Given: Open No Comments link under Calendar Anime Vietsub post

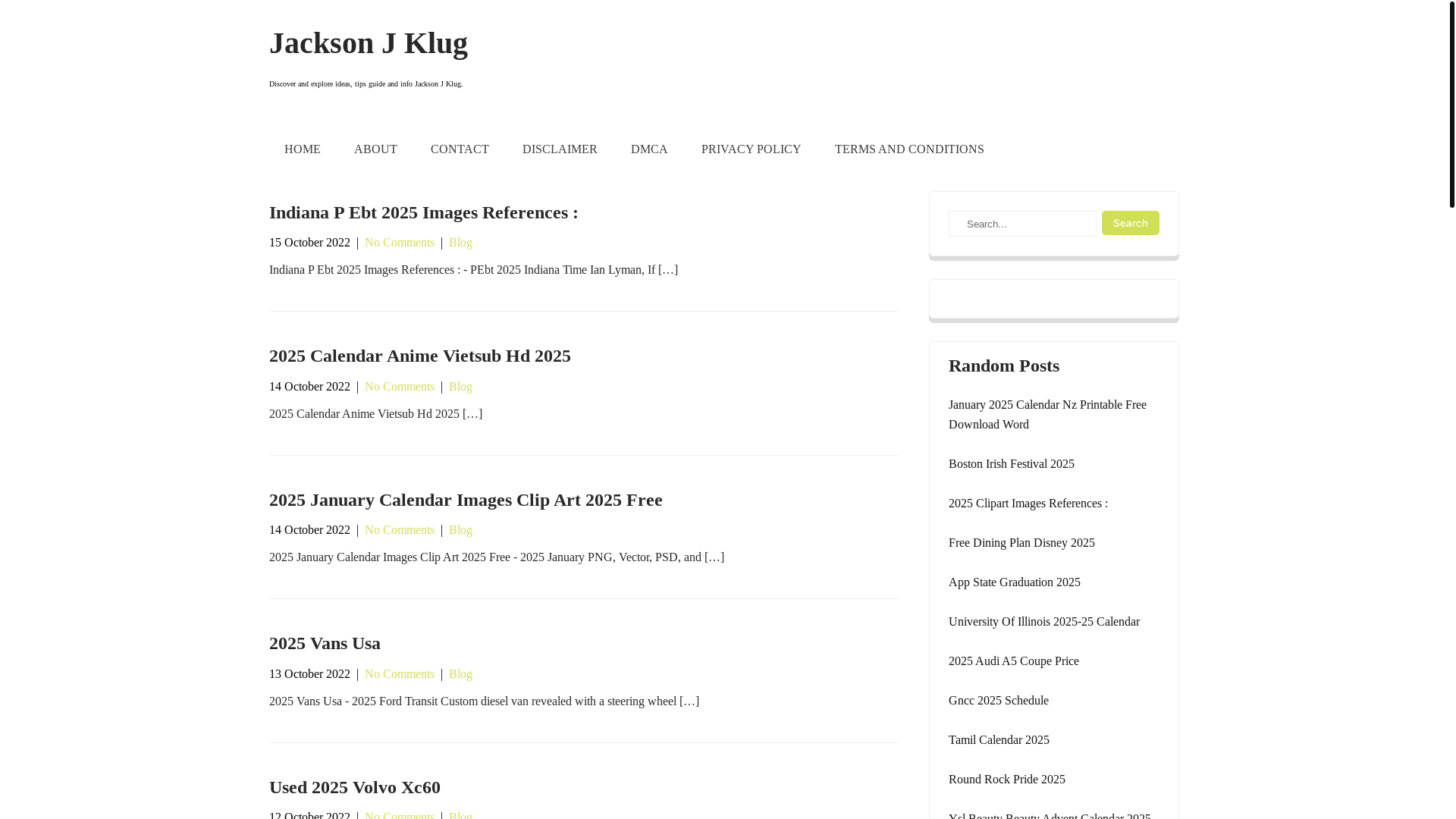Looking at the screenshot, I should click(x=400, y=387).
